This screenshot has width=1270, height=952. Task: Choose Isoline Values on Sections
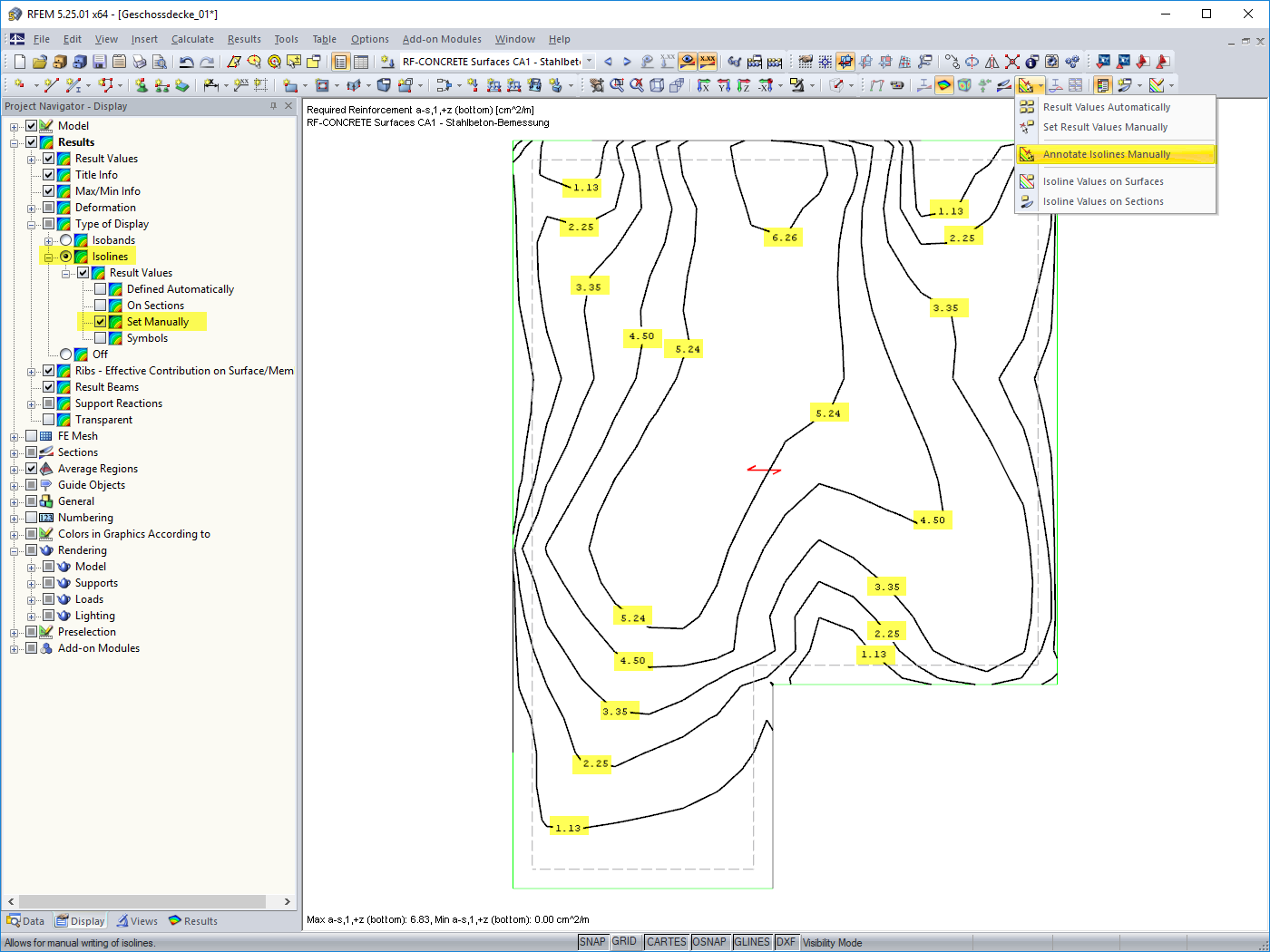click(1116, 201)
